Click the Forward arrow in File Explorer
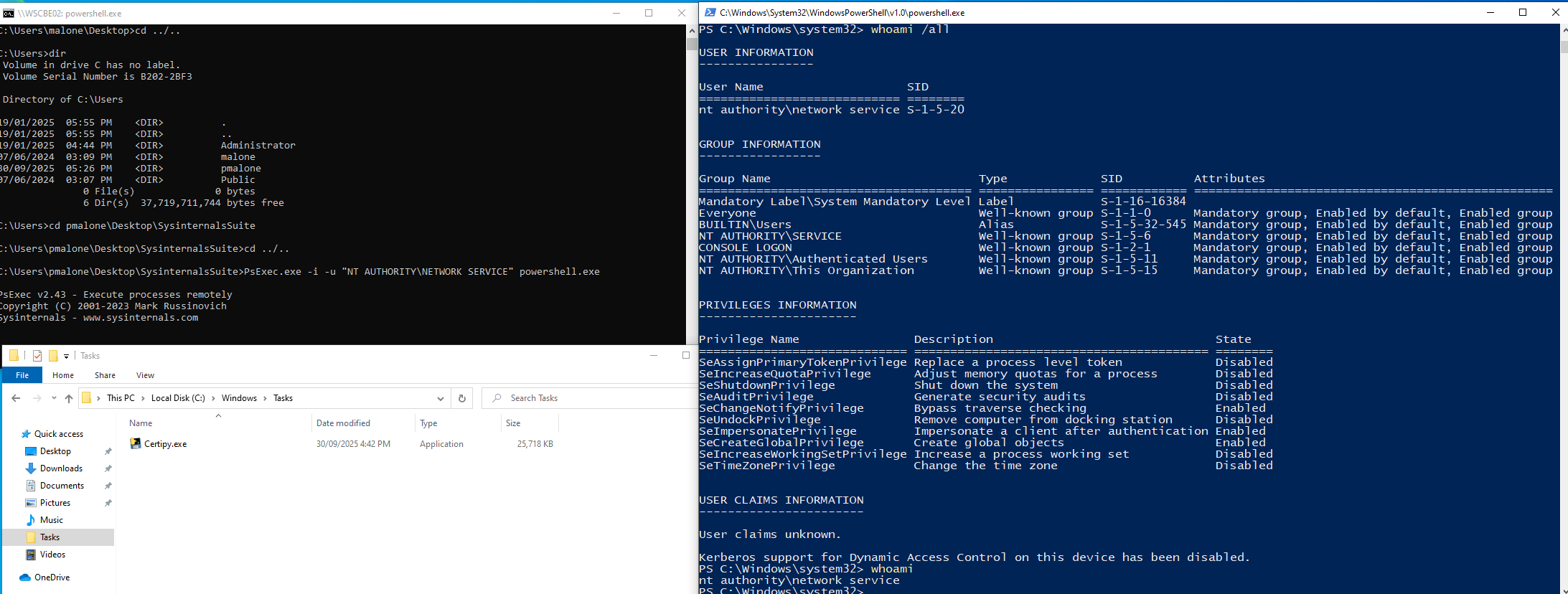The height and width of the screenshot is (594, 1568). pyautogui.click(x=37, y=398)
